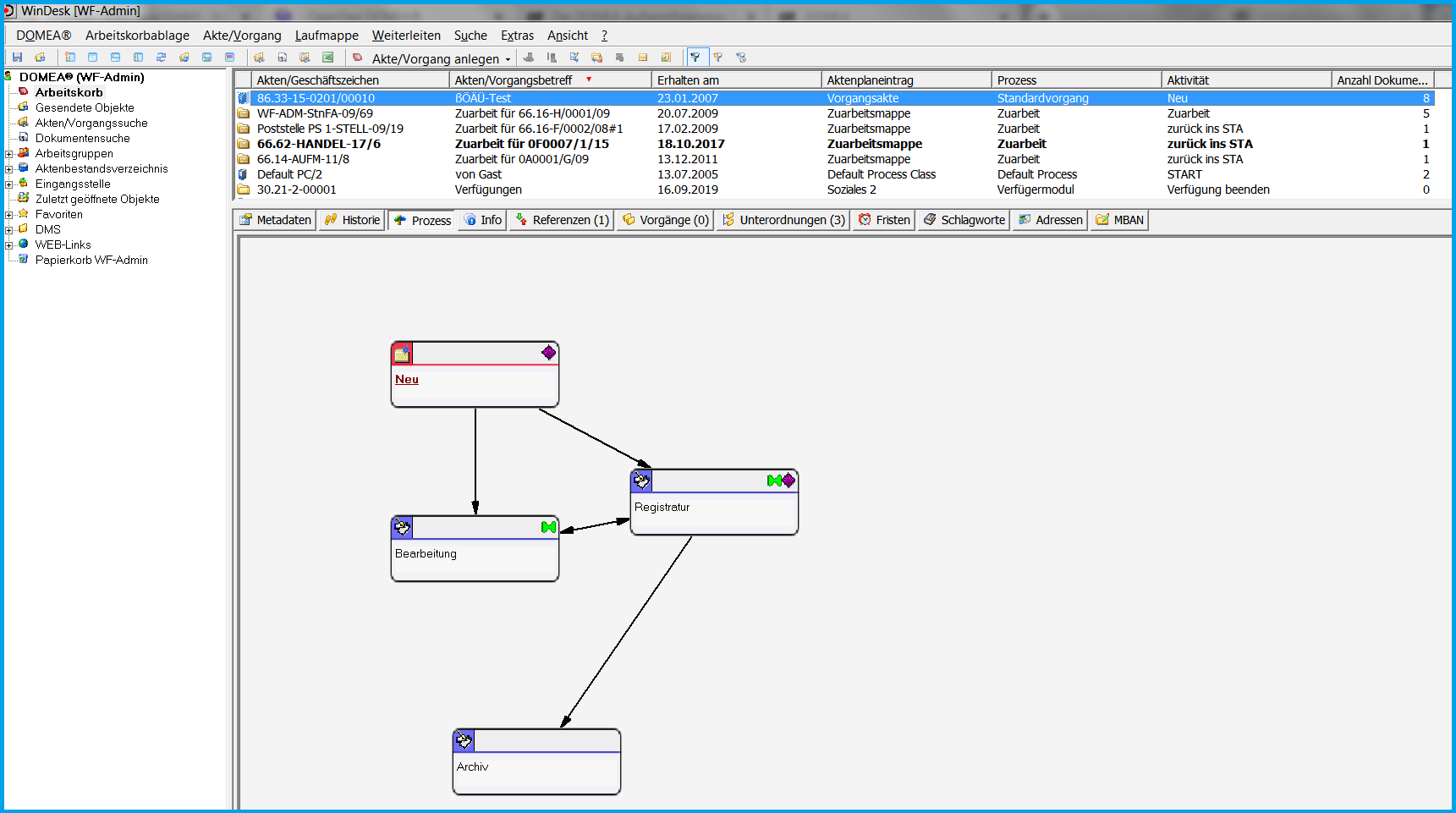Toggle the second funnel filter icon
The image size is (1456, 813).
click(718, 58)
